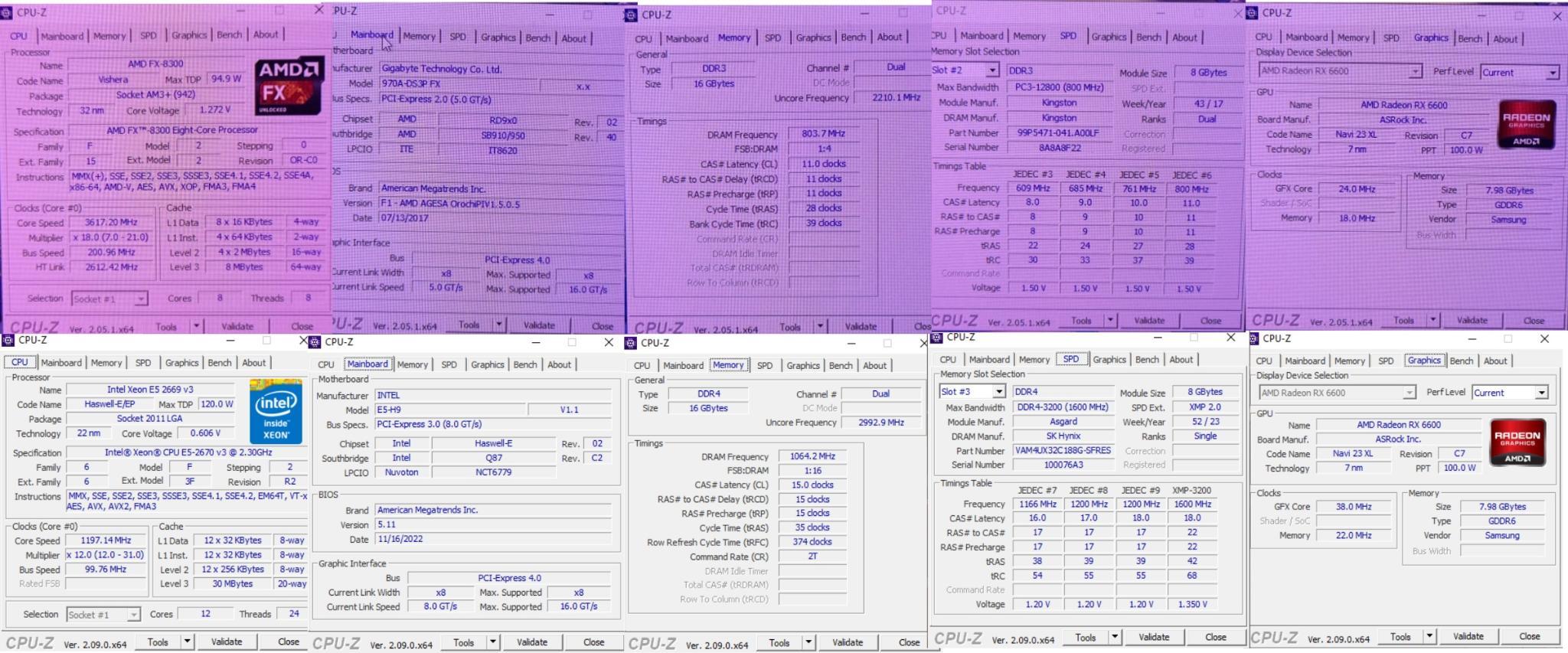Click the Intel Inside Xeon processor logo
Screen dimensions: 1568x653
coord(276,412)
